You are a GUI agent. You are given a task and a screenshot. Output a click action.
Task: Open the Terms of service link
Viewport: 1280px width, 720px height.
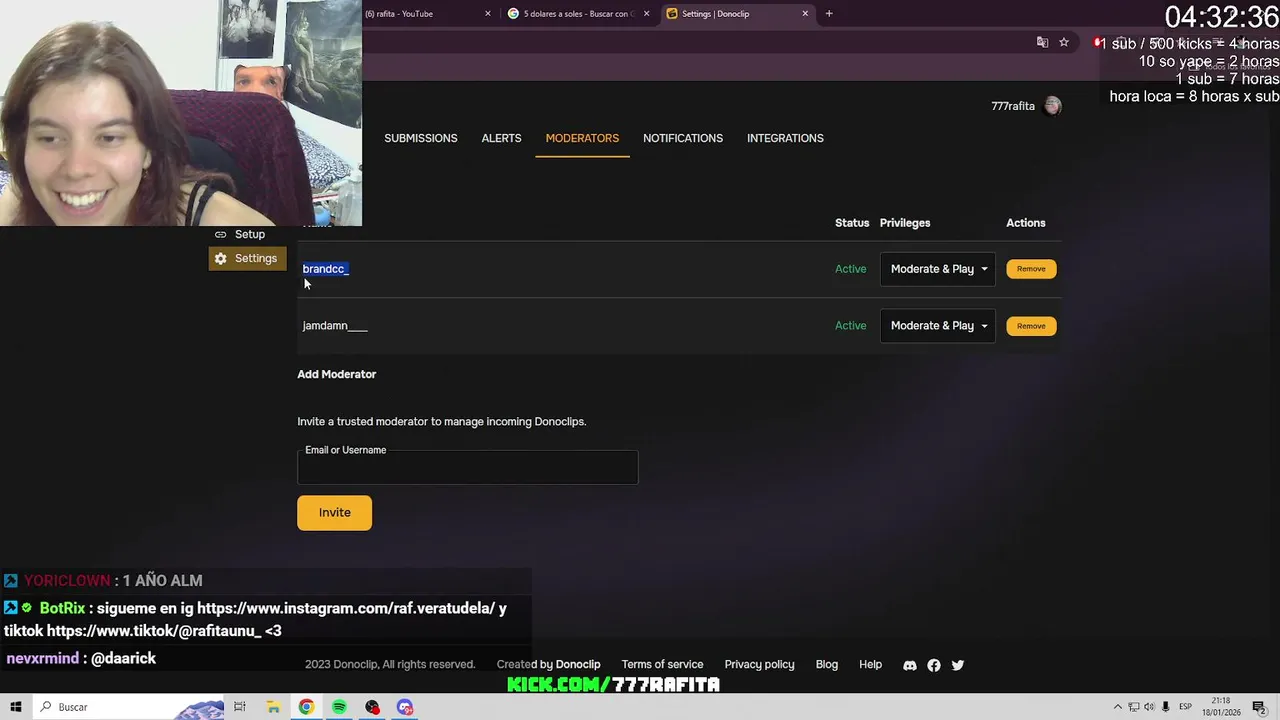point(662,665)
